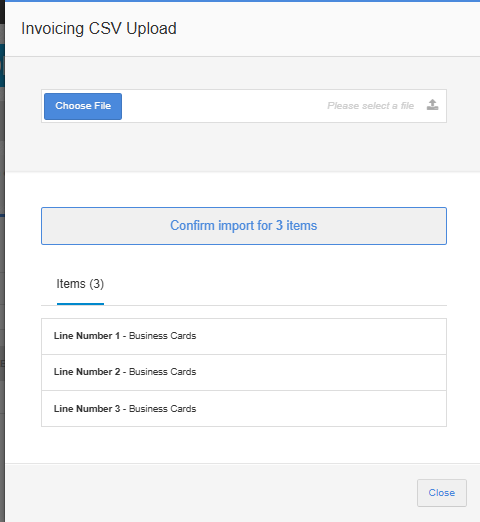Click the gray upload panel below the file field
Image resolution: width=480 pixels, height=522 pixels.
pos(244,147)
